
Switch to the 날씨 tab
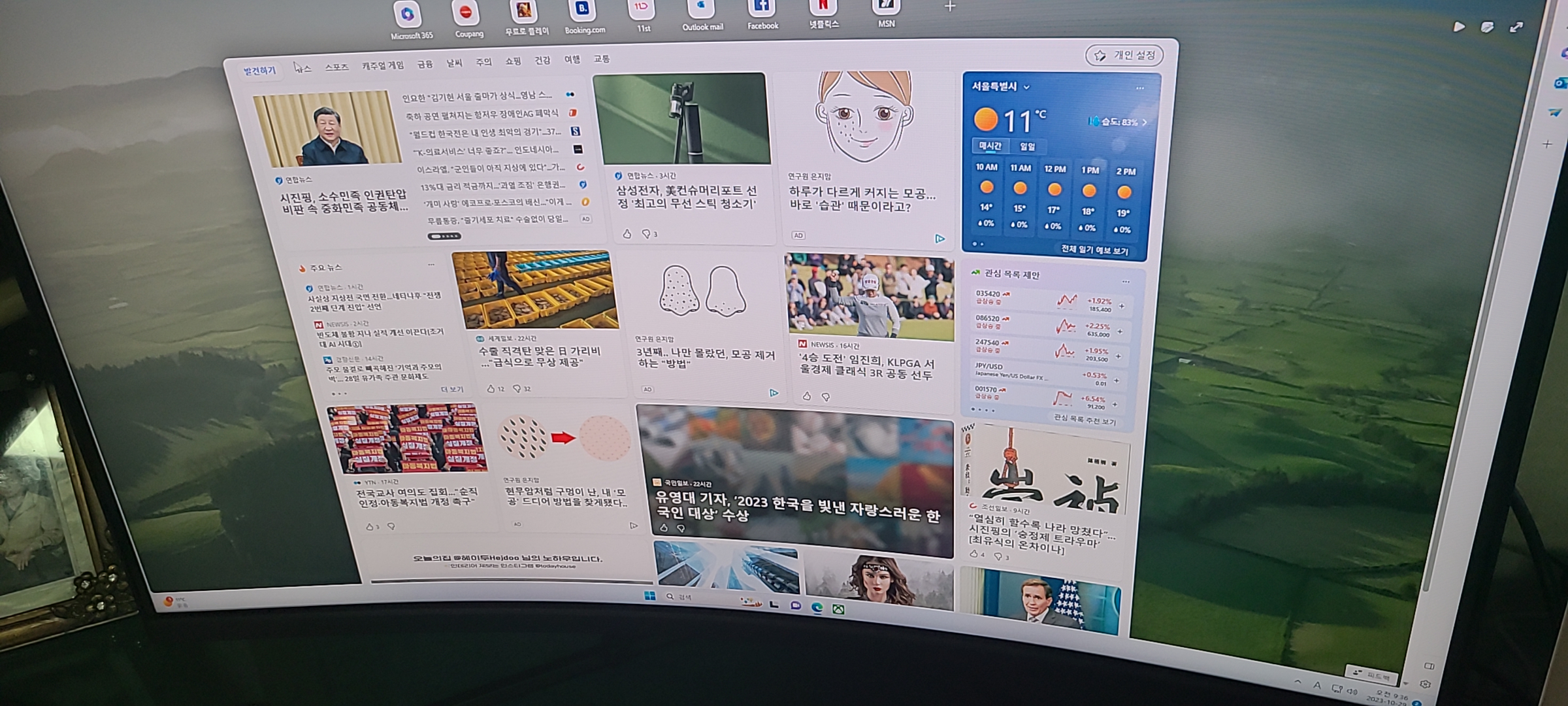(x=454, y=63)
